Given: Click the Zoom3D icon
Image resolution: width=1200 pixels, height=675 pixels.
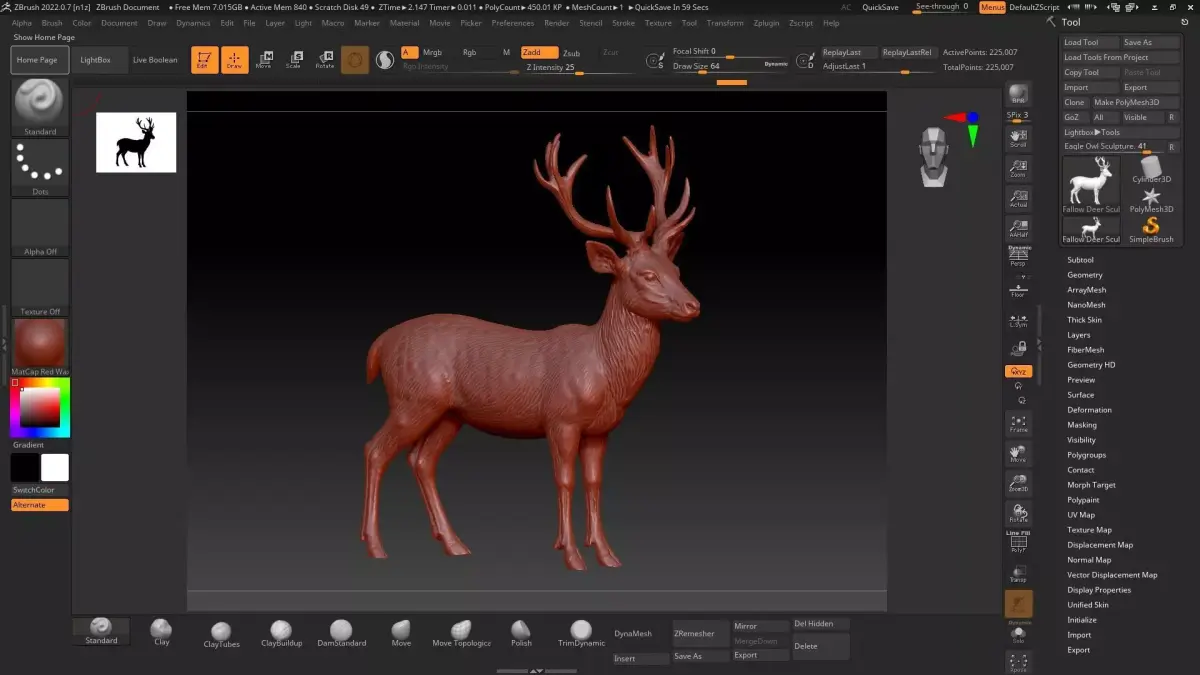Looking at the screenshot, I should [1018, 483].
